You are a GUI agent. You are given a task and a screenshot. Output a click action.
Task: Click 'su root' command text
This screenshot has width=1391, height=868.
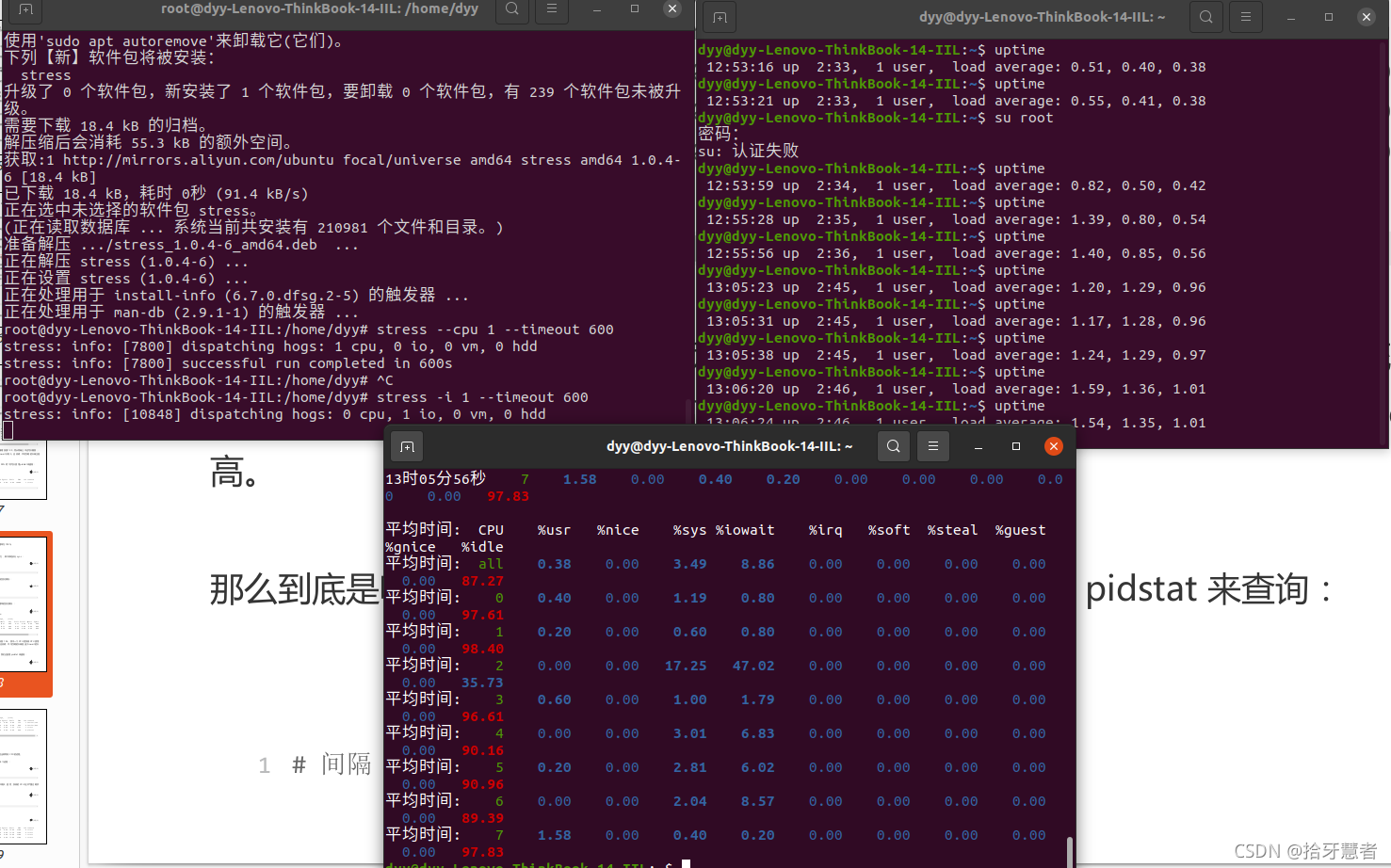[1024, 118]
